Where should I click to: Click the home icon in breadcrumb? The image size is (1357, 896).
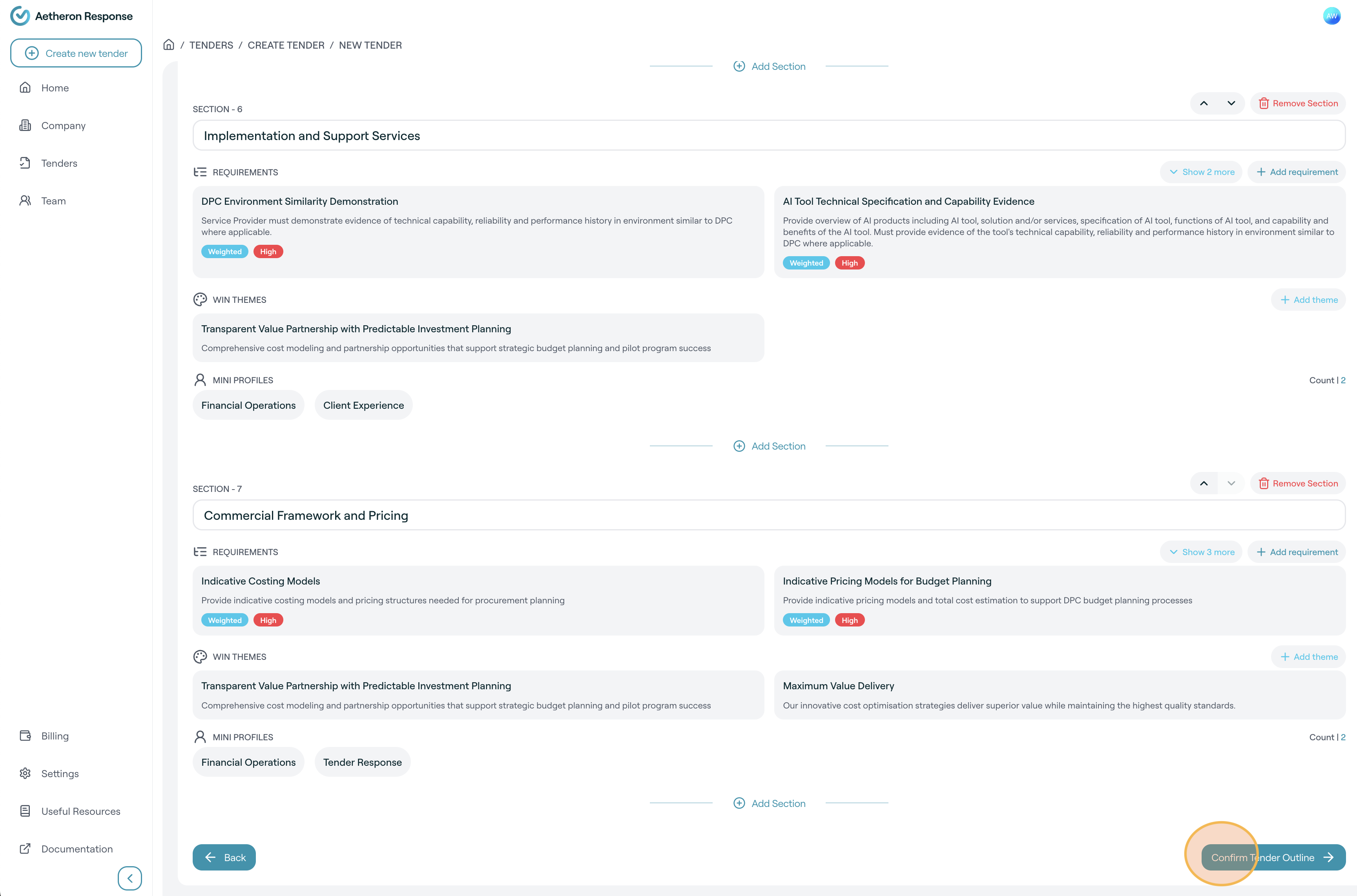169,45
